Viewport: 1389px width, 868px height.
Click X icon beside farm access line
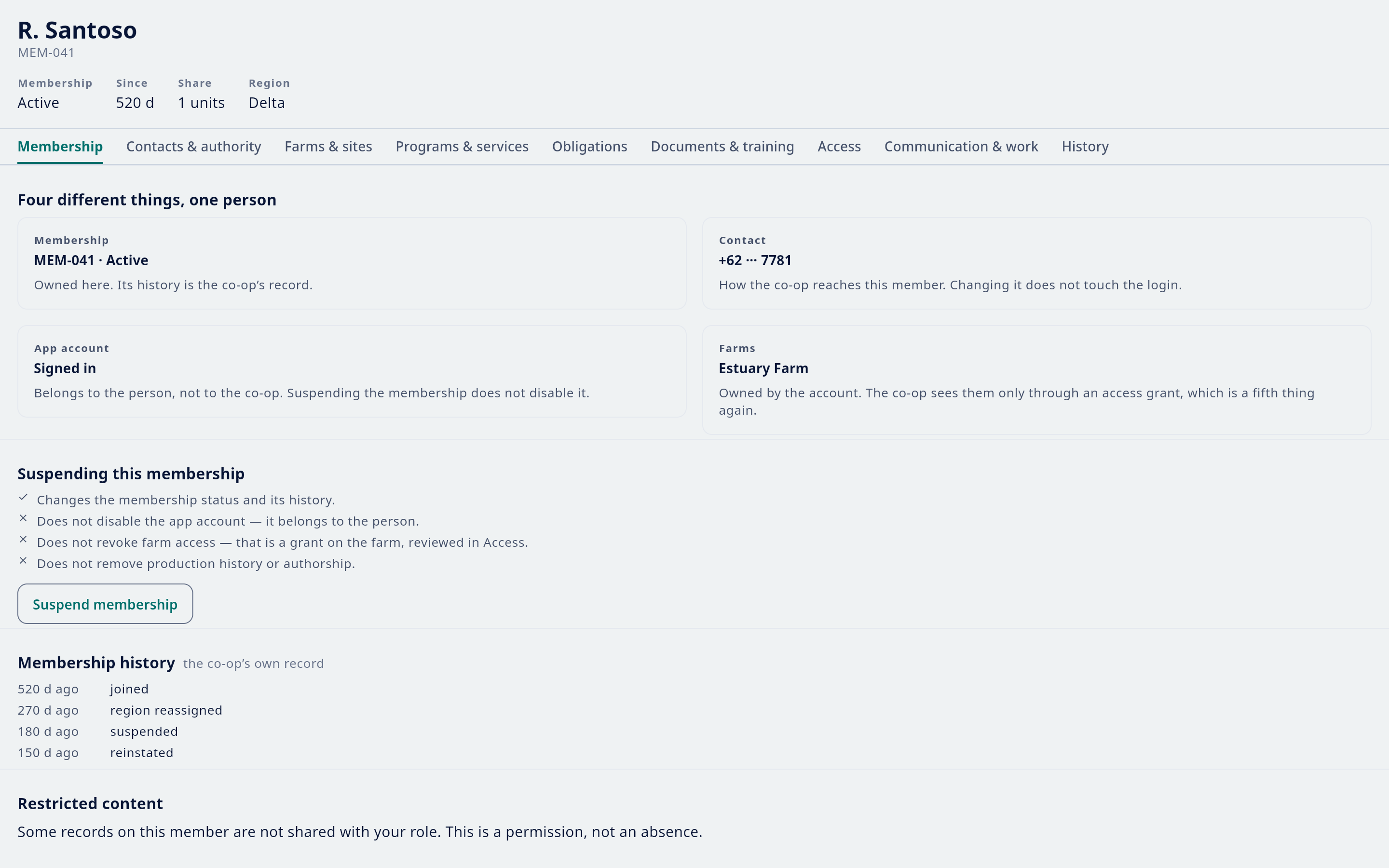point(23,540)
